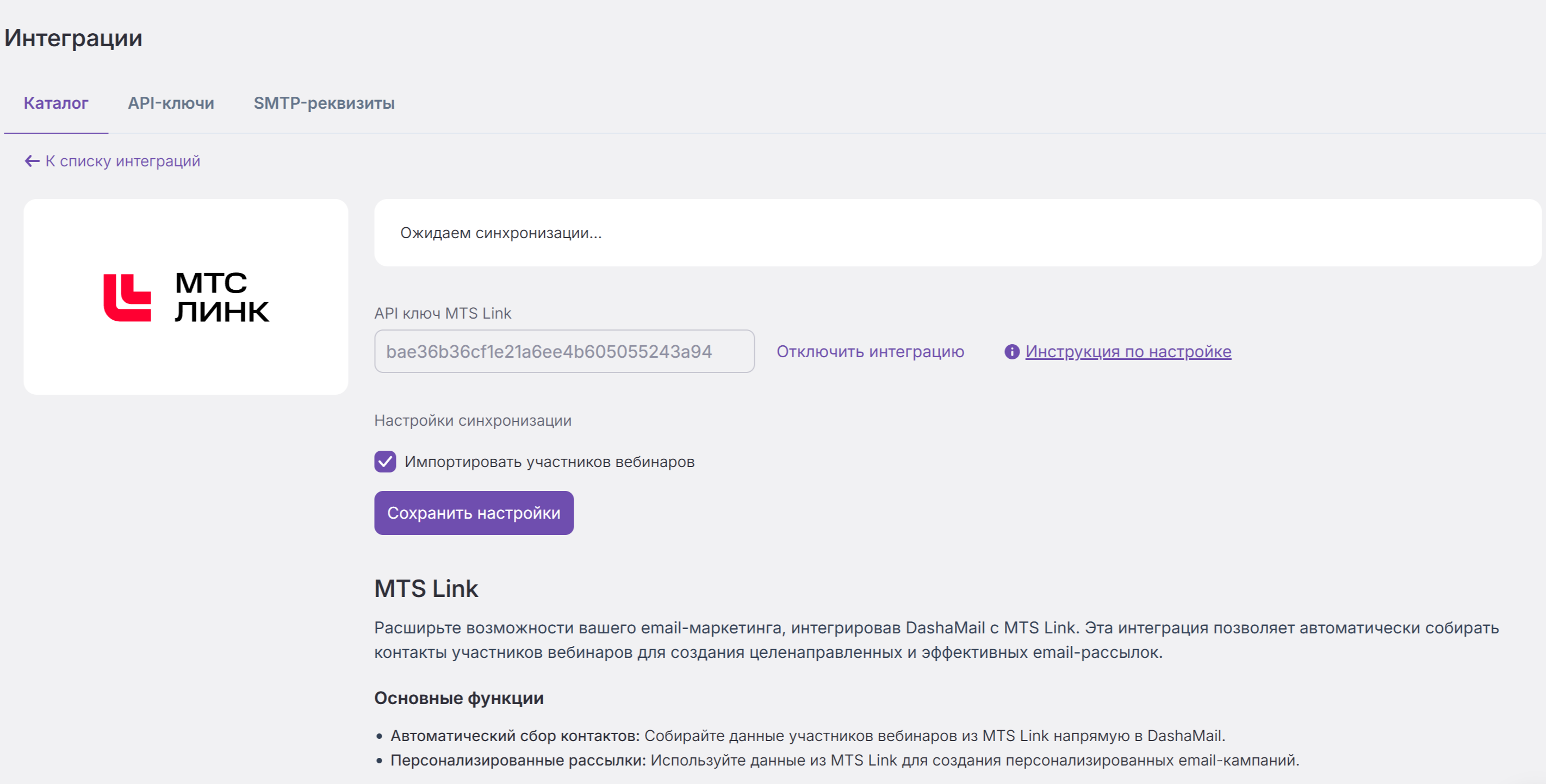Click the back arrow icon

click(x=32, y=161)
